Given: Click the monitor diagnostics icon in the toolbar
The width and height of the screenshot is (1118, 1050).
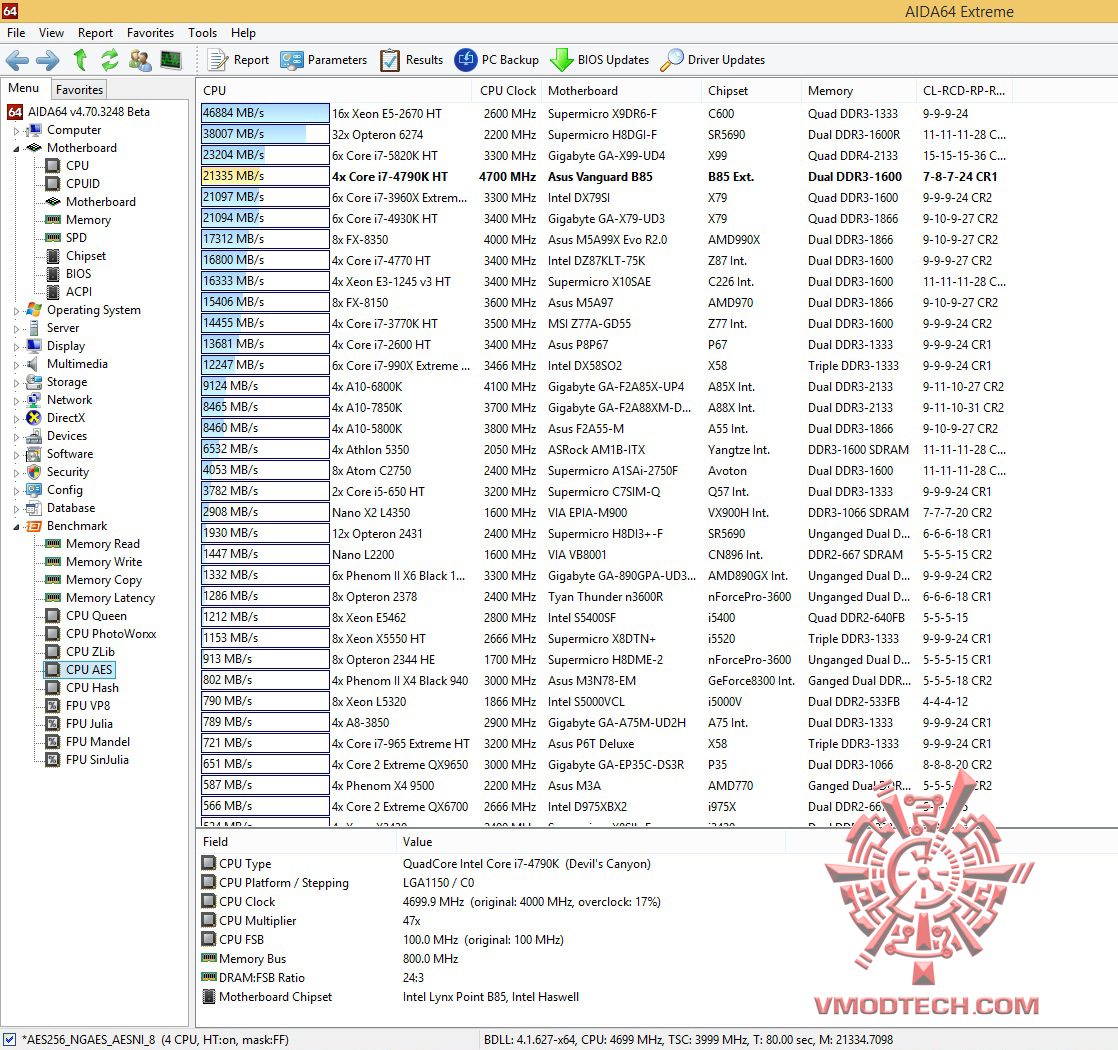Looking at the screenshot, I should coord(170,60).
